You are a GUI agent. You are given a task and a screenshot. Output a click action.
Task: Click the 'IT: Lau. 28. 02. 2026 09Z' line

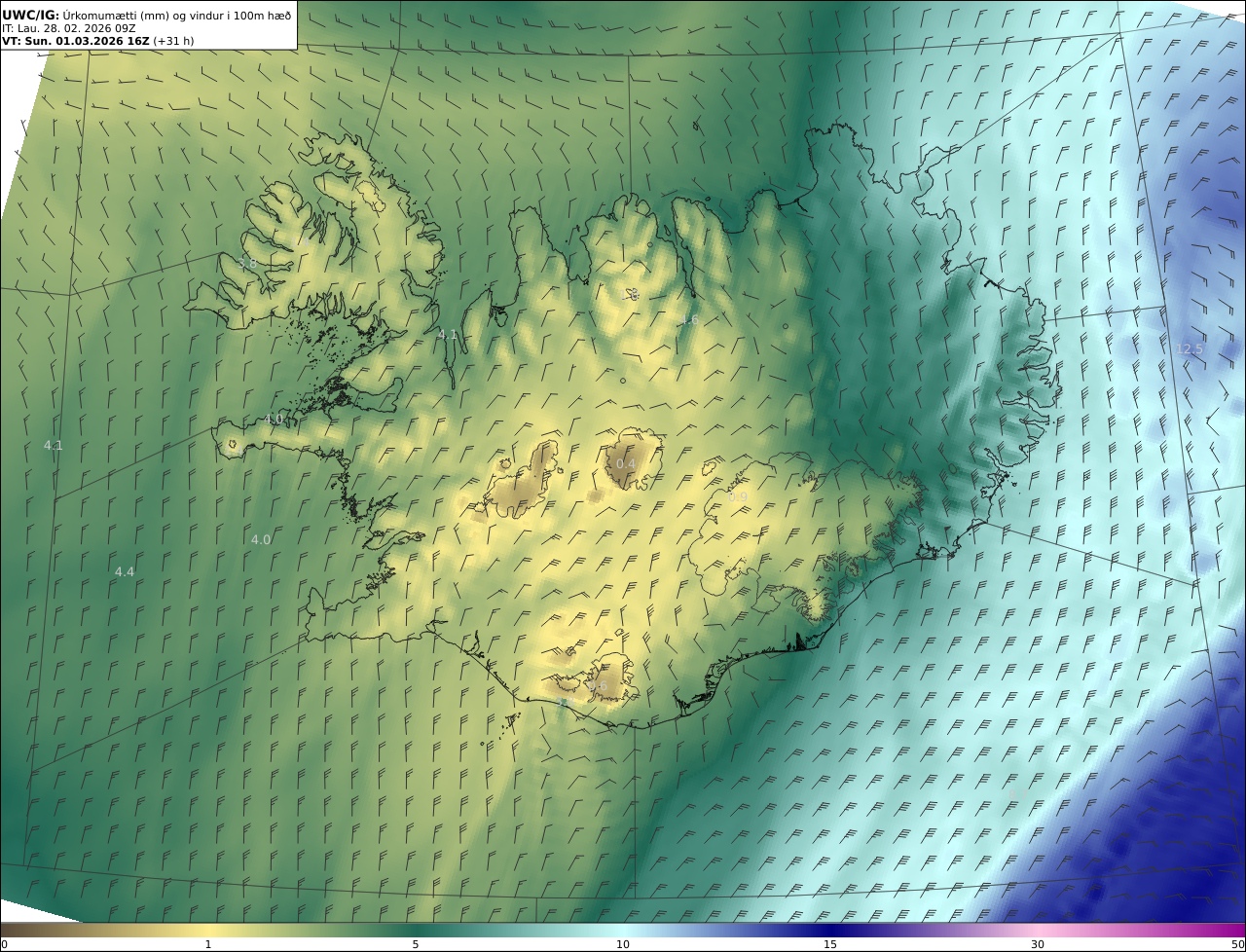pos(69,28)
